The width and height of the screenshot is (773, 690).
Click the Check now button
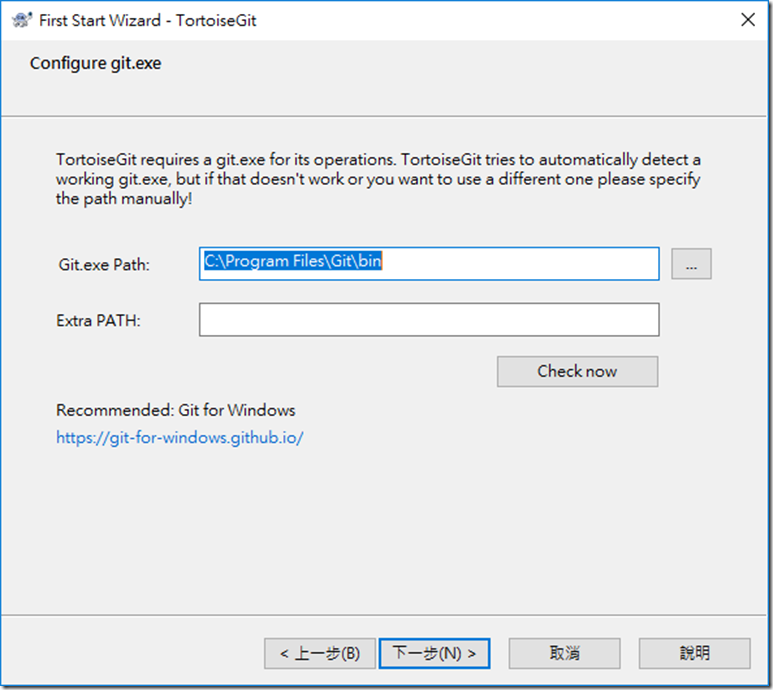[x=577, y=371]
